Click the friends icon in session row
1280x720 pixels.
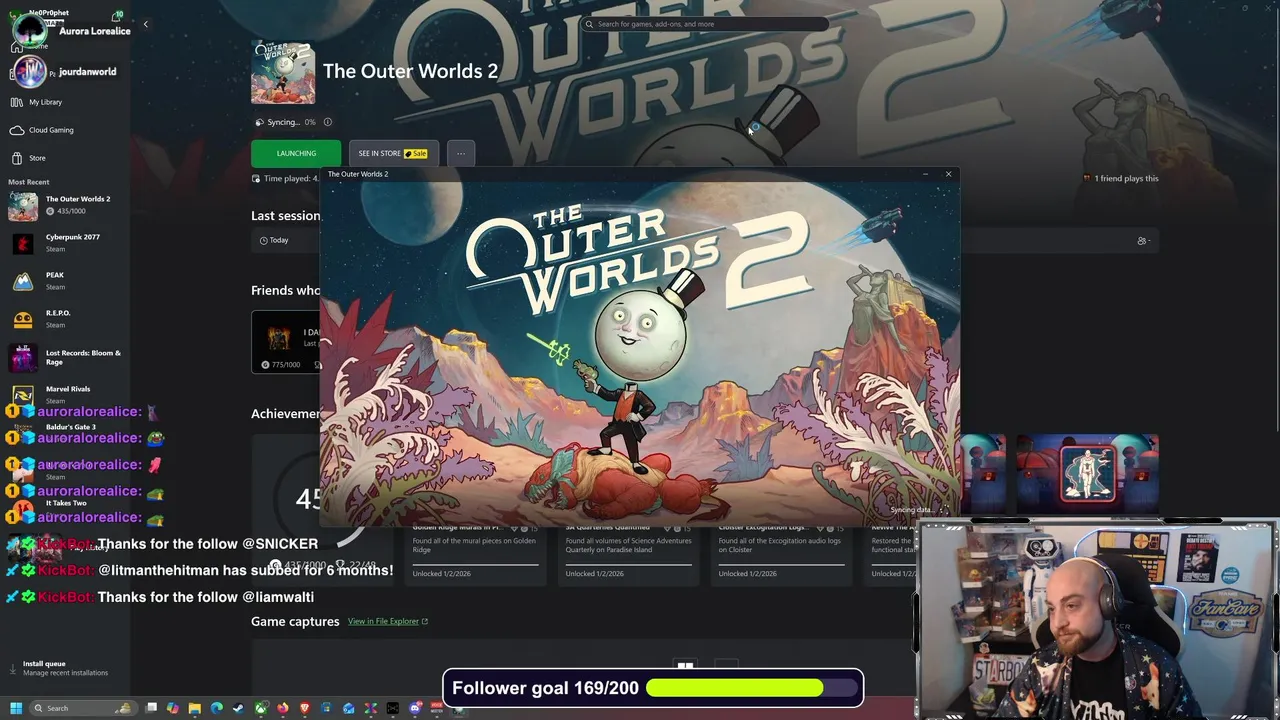(x=1143, y=240)
